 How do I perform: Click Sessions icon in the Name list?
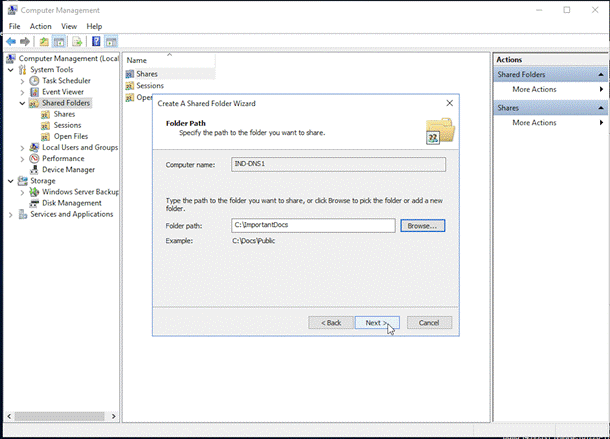pyautogui.click(x=130, y=86)
